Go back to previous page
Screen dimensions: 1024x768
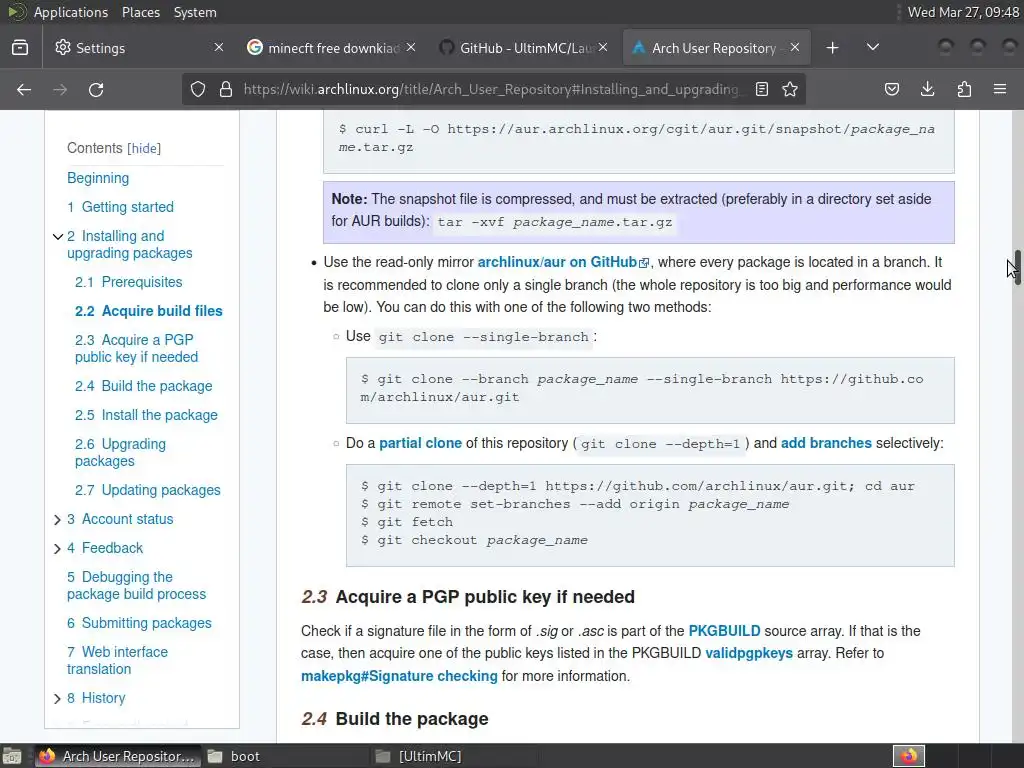click(x=24, y=89)
